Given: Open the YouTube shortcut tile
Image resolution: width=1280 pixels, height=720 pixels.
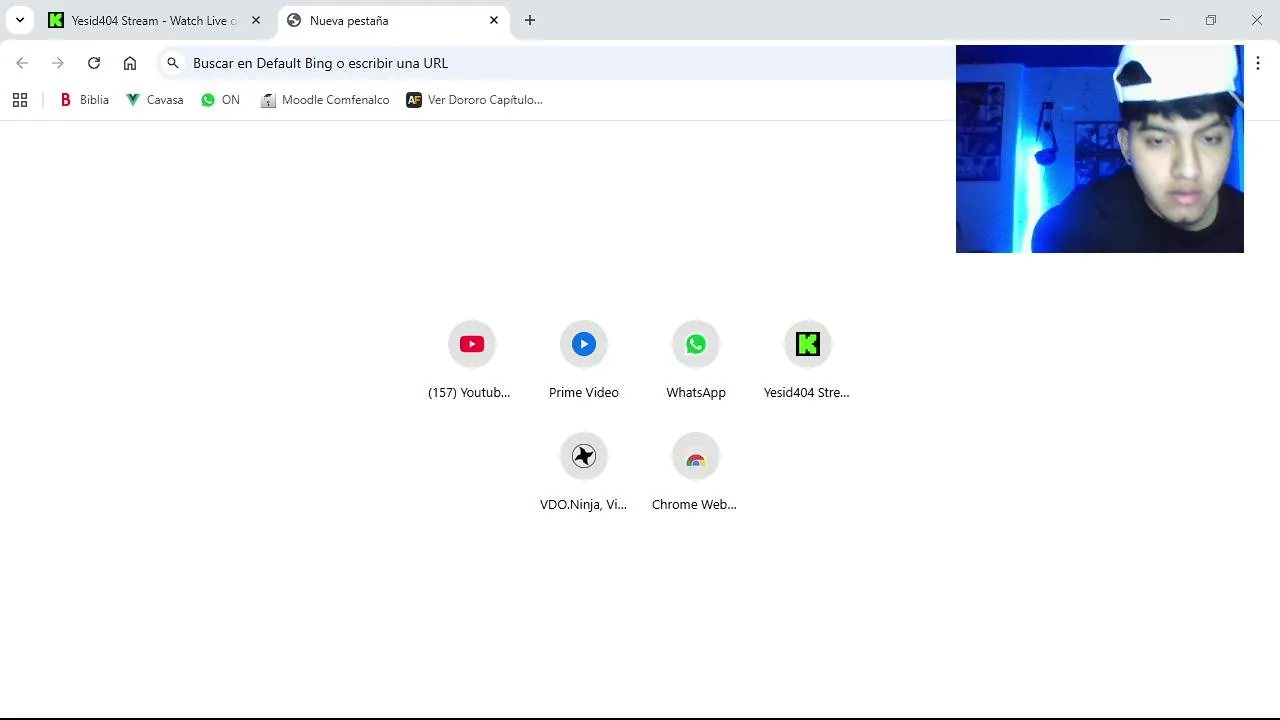Looking at the screenshot, I should click(x=471, y=360).
